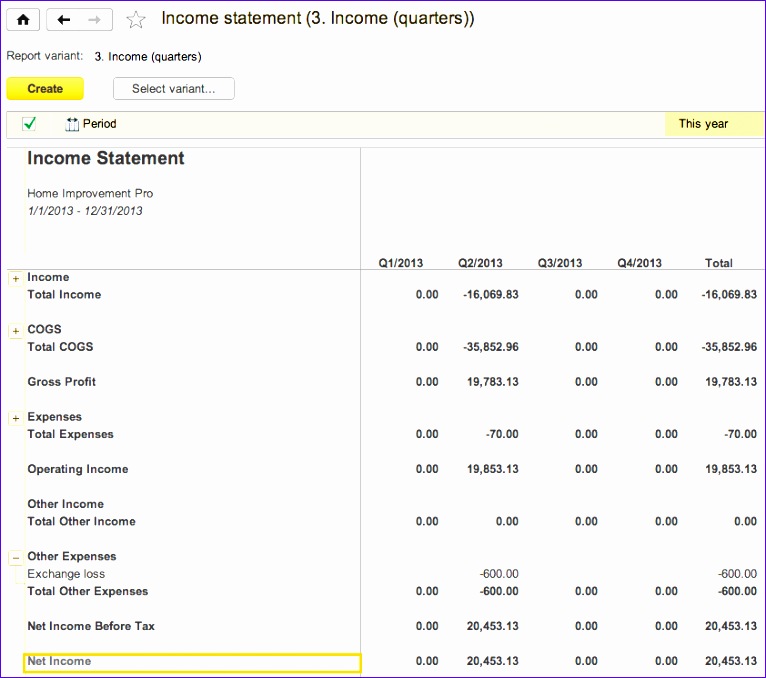Click the Report variant value text
The width and height of the screenshot is (766, 678).
point(148,57)
